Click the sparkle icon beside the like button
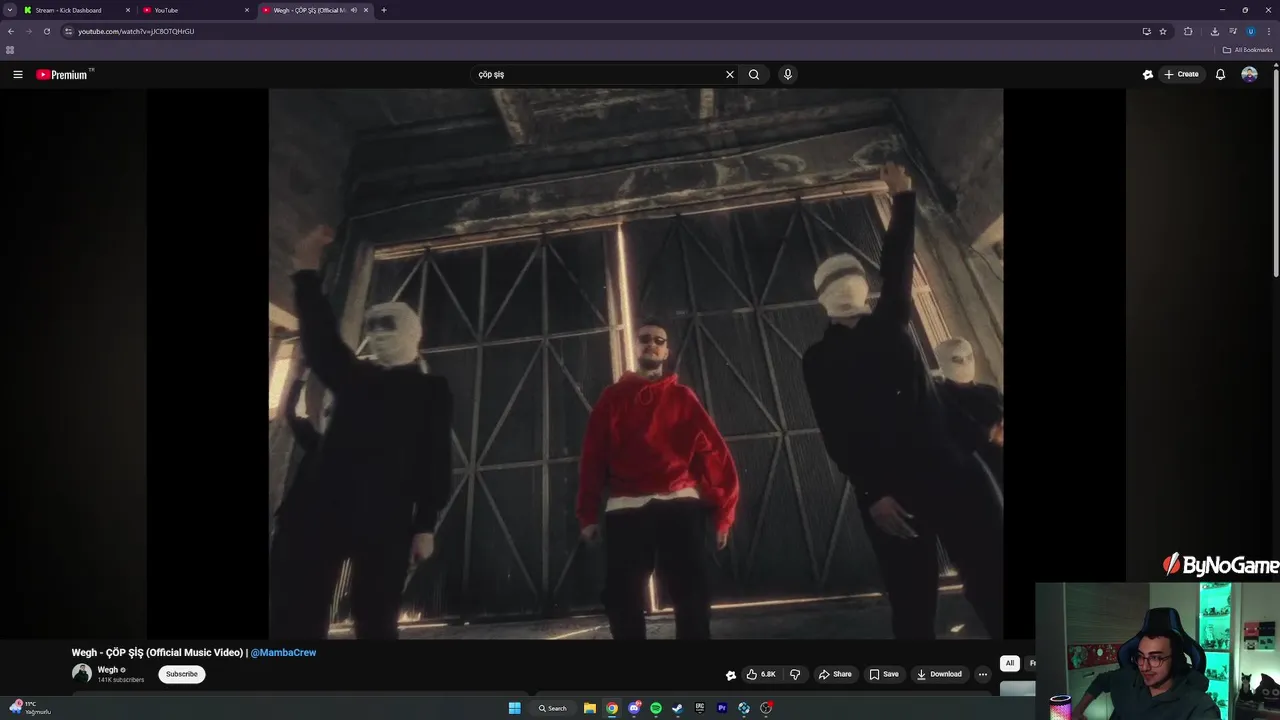 [731, 675]
